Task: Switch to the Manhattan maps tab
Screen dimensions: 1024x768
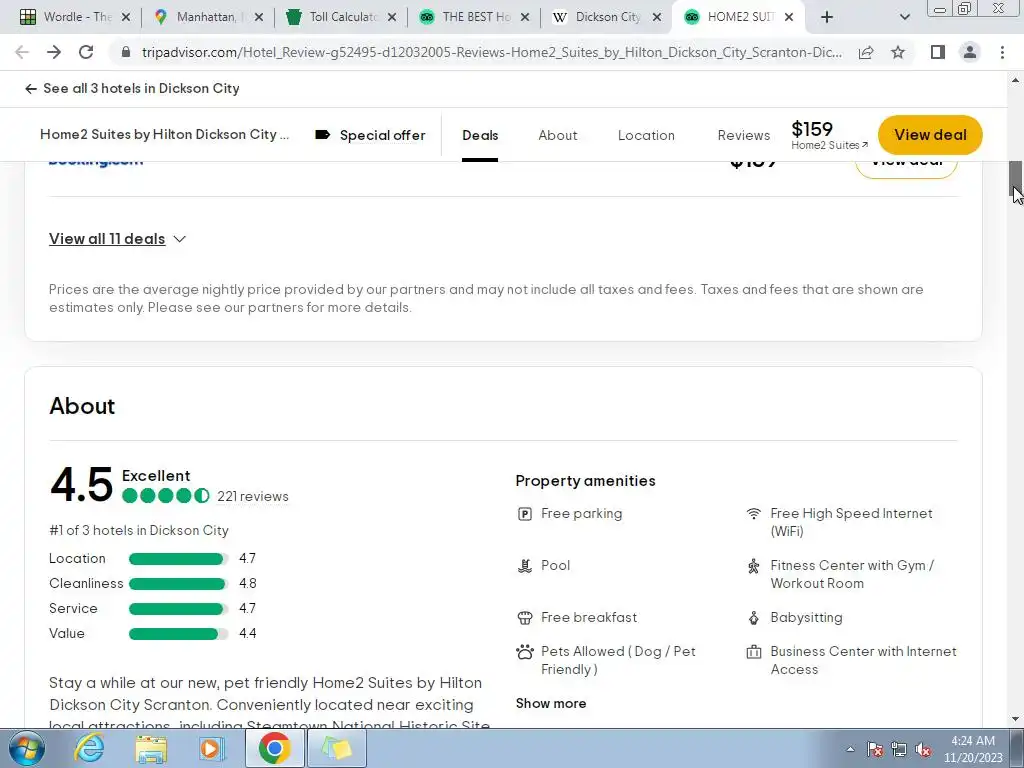Action: (x=208, y=17)
